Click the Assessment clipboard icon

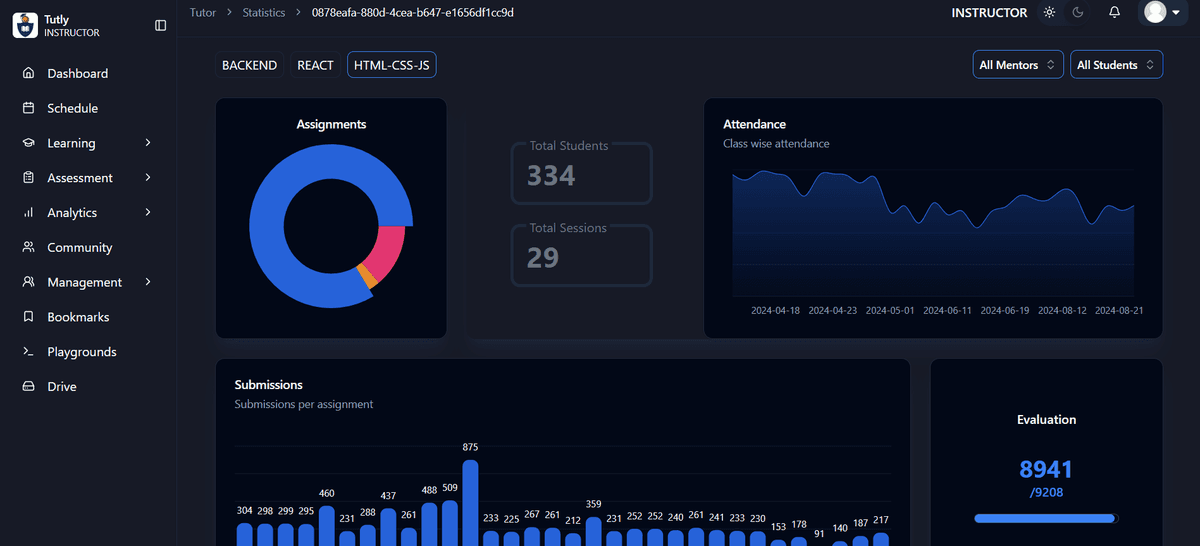(x=28, y=178)
